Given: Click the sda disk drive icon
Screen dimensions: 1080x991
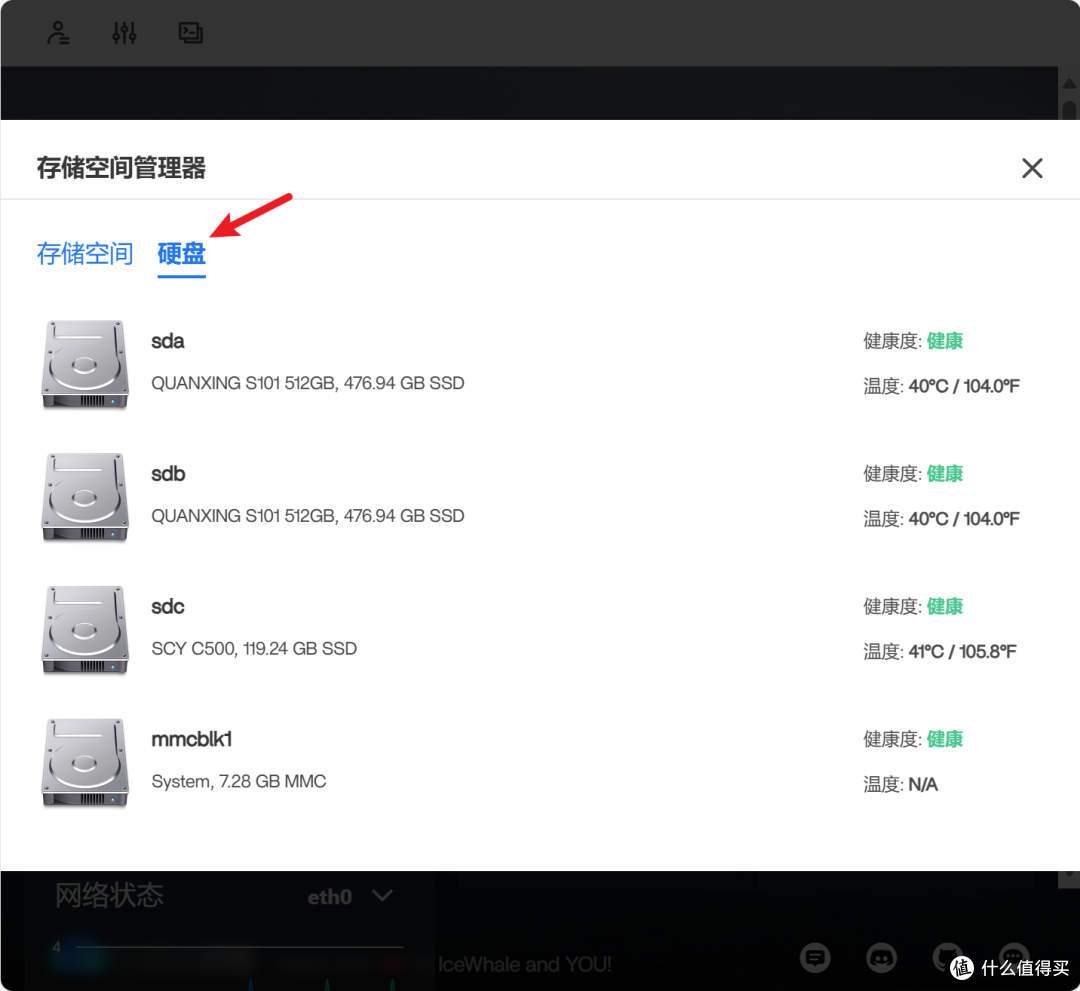Looking at the screenshot, I should (85, 364).
